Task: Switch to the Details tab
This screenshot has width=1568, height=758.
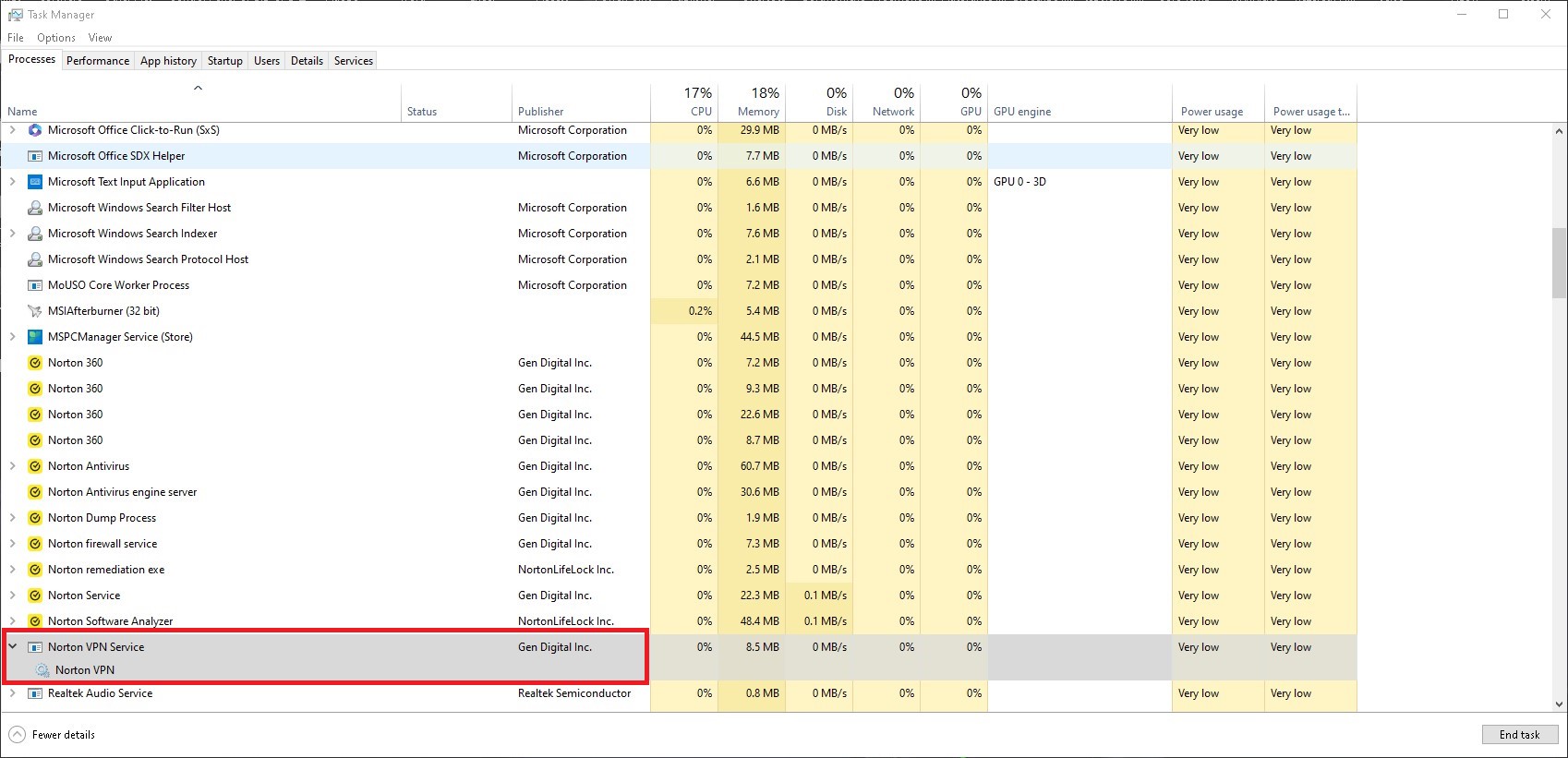Action: [307, 61]
